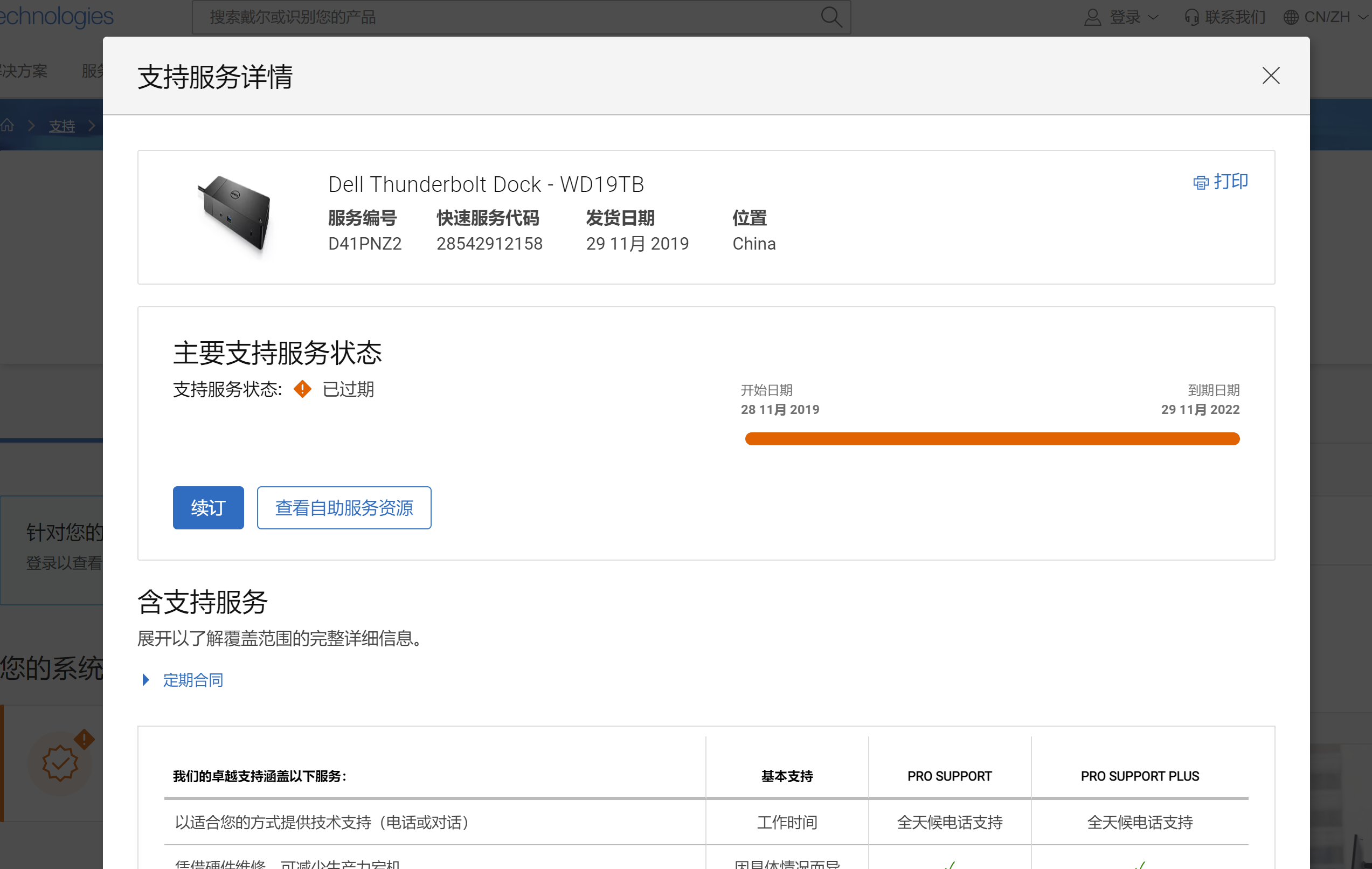The height and width of the screenshot is (869, 1372).
Task: Click the 主要支持服务状态 heading
Action: [278, 352]
